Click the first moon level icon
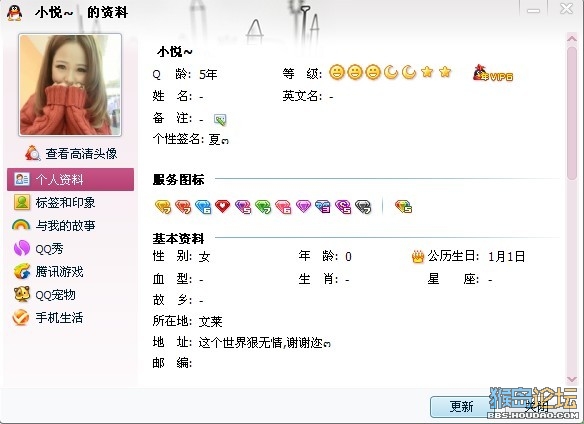 [x=391, y=72]
